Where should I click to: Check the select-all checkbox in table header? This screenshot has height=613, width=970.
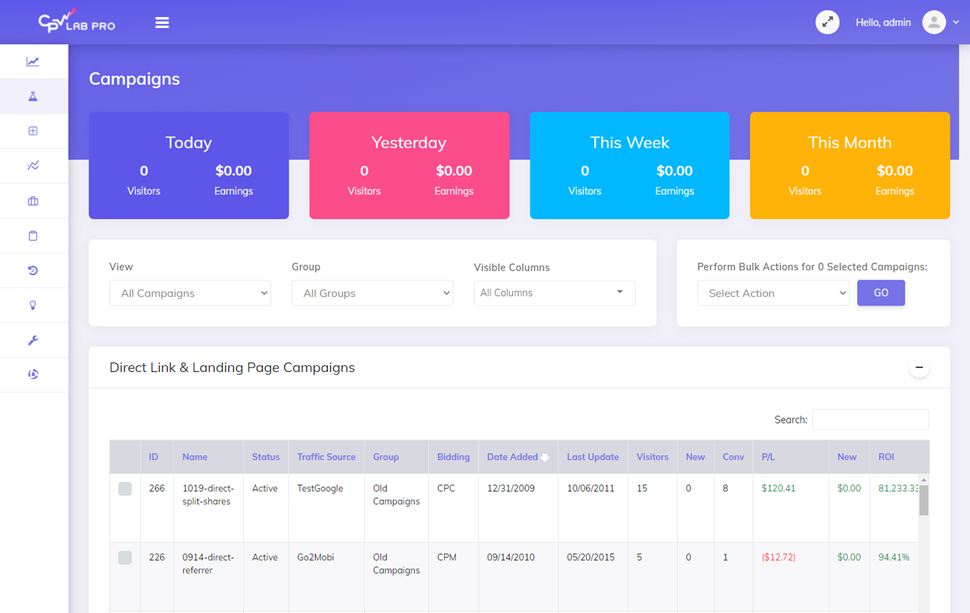pyautogui.click(x=124, y=457)
